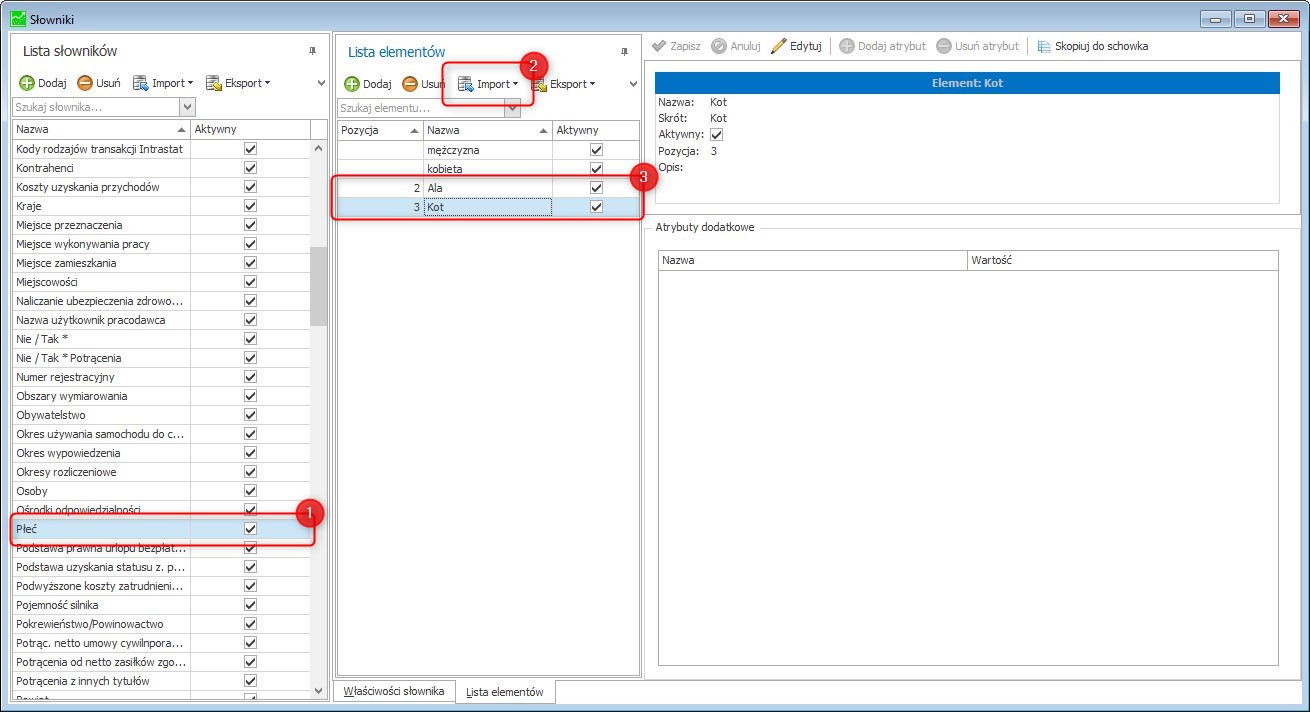Image resolution: width=1310 pixels, height=712 pixels.
Task: Select the Lista elementów bottom tab
Action: [505, 691]
